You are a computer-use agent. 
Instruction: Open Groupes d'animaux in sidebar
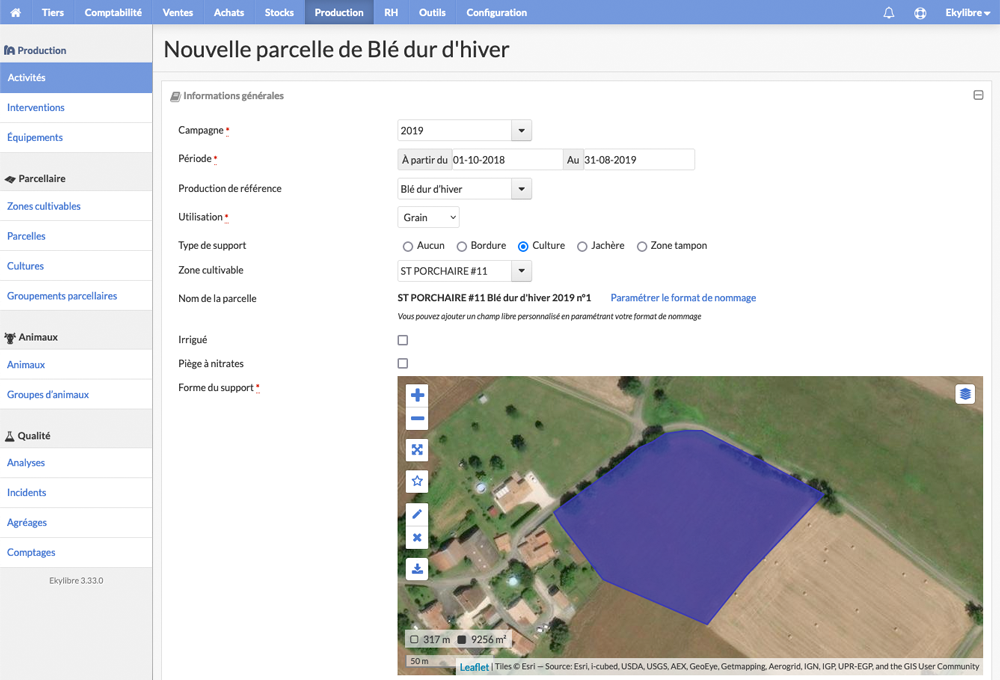coord(76,395)
